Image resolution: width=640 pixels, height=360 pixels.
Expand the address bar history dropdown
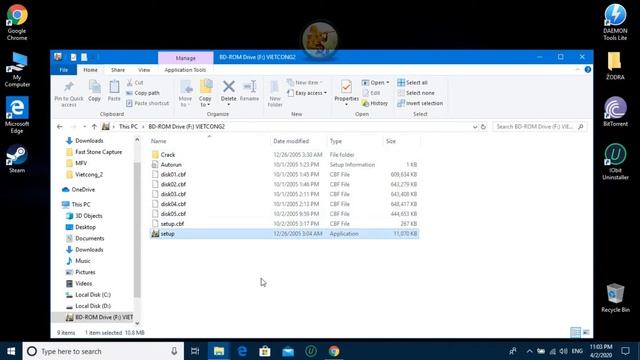click(475, 127)
